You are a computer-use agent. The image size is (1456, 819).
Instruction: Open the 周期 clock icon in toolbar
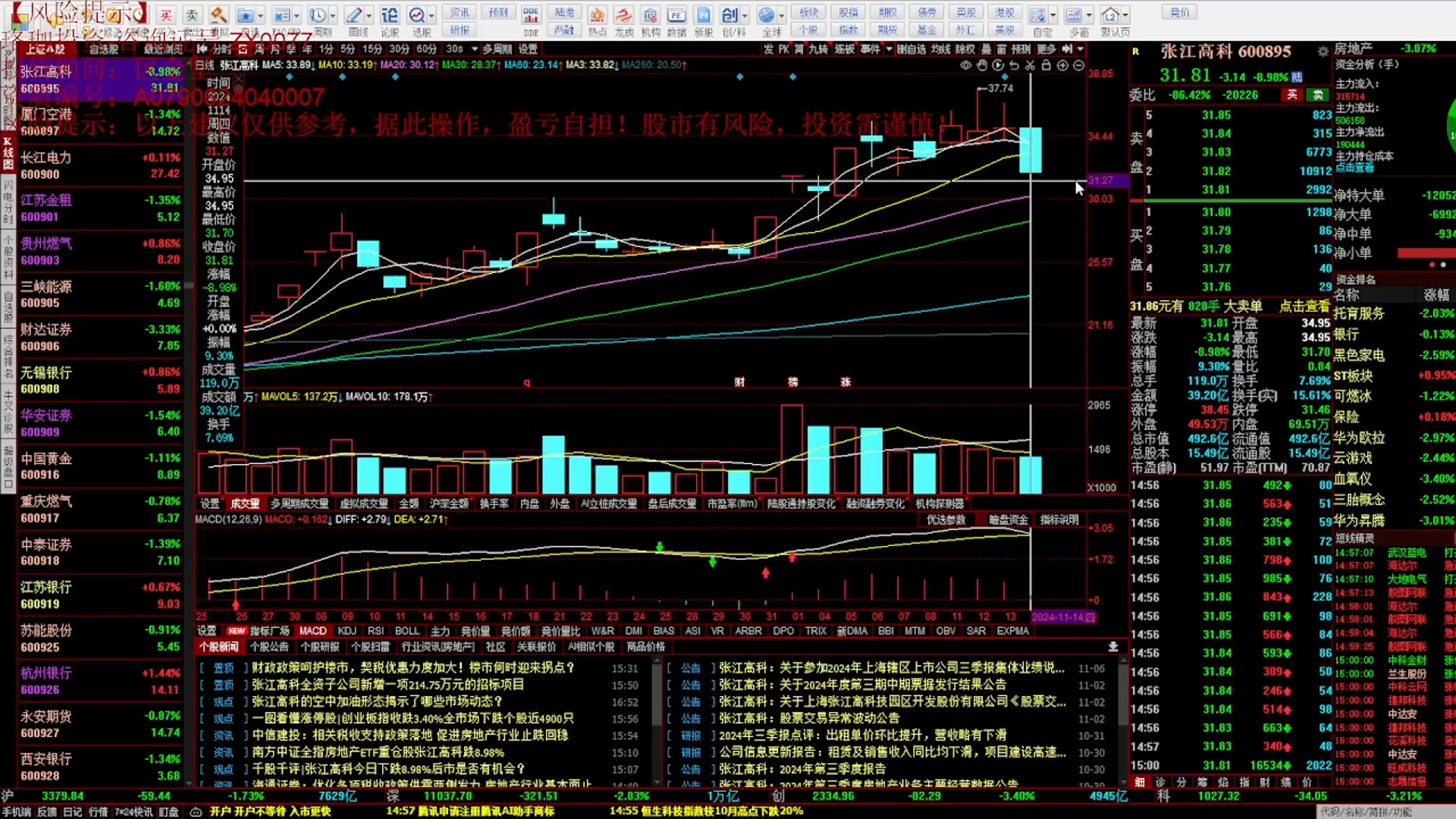317,15
